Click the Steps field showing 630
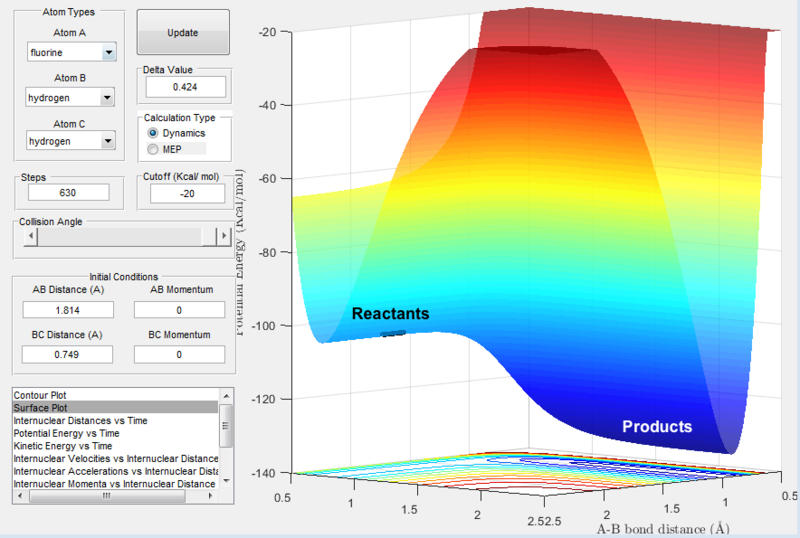Viewport: 800px width, 538px height. [68, 192]
